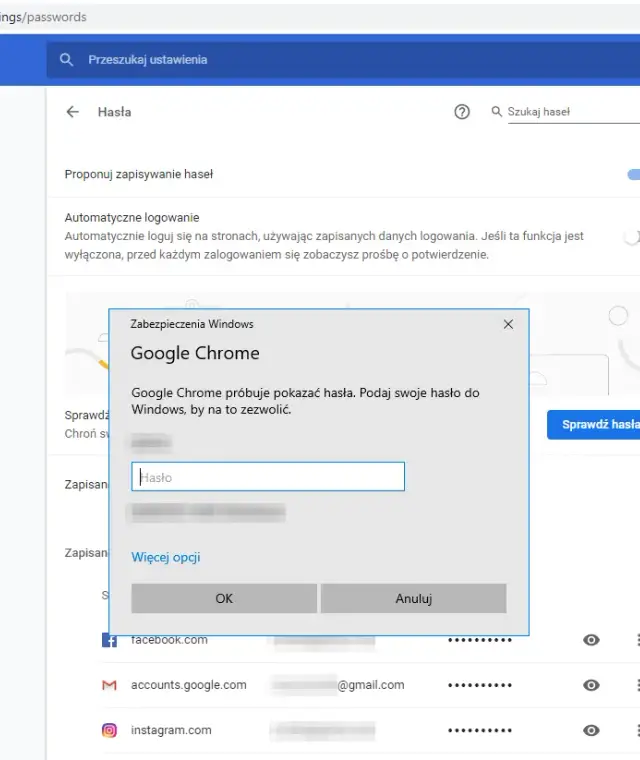Viewport: 640px width, 760px height.
Task: Click the Sprawdź hasła button
Action: coord(593,425)
